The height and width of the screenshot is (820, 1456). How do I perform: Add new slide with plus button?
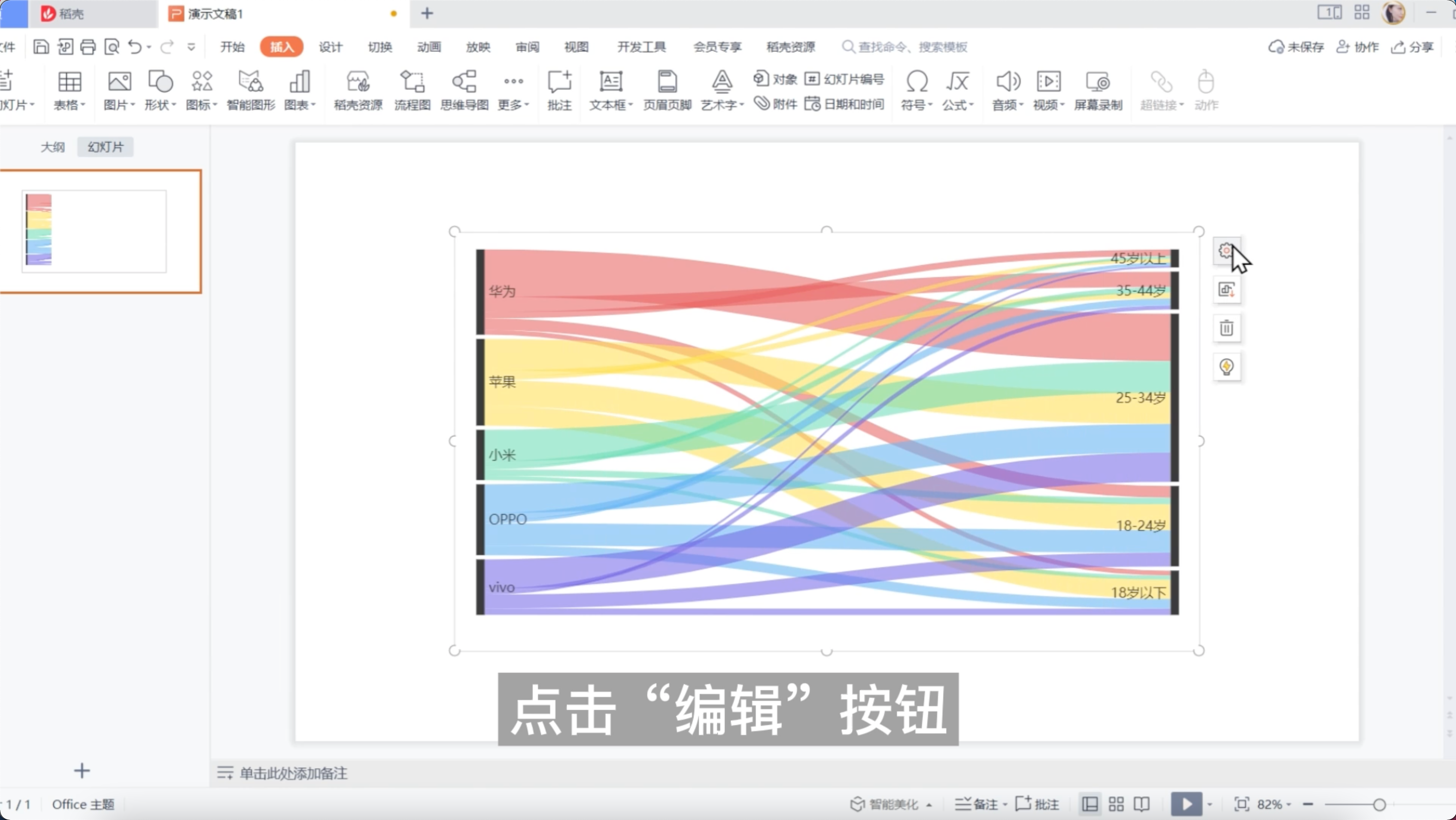pos(82,770)
